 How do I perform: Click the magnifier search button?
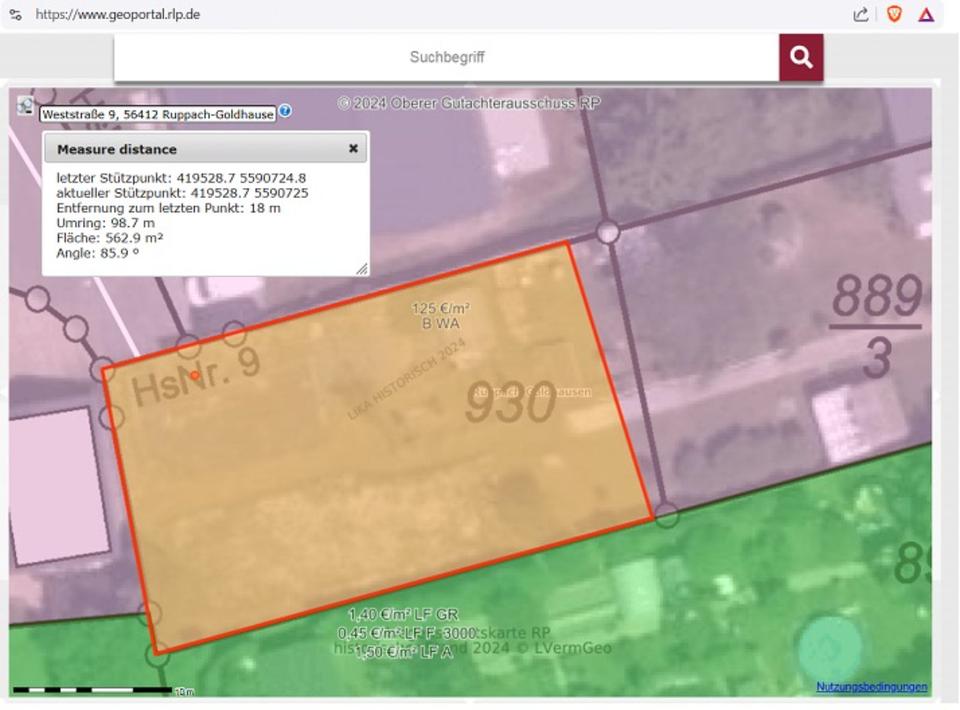(x=801, y=58)
